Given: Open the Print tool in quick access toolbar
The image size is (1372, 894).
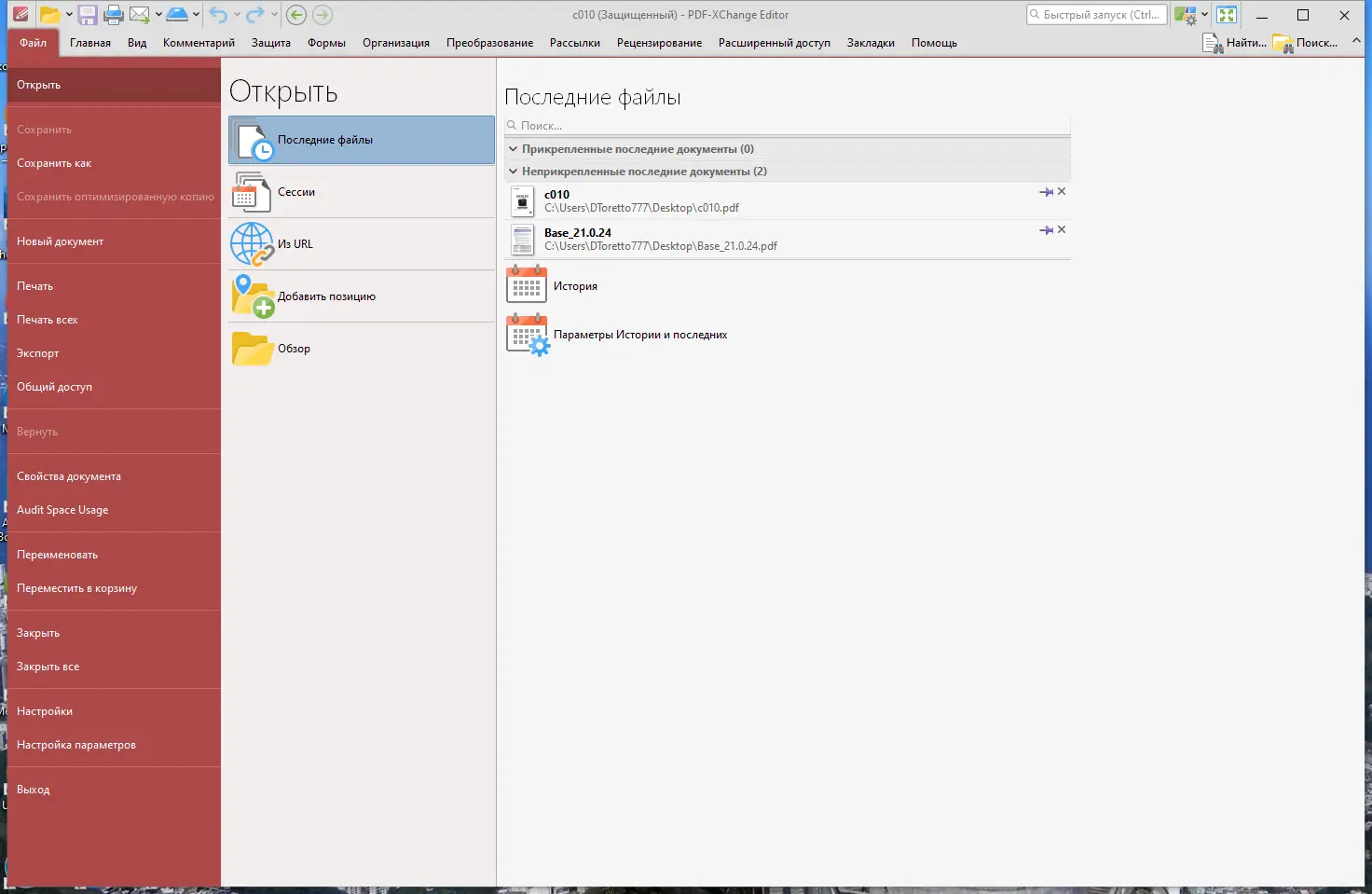Looking at the screenshot, I should [x=113, y=14].
